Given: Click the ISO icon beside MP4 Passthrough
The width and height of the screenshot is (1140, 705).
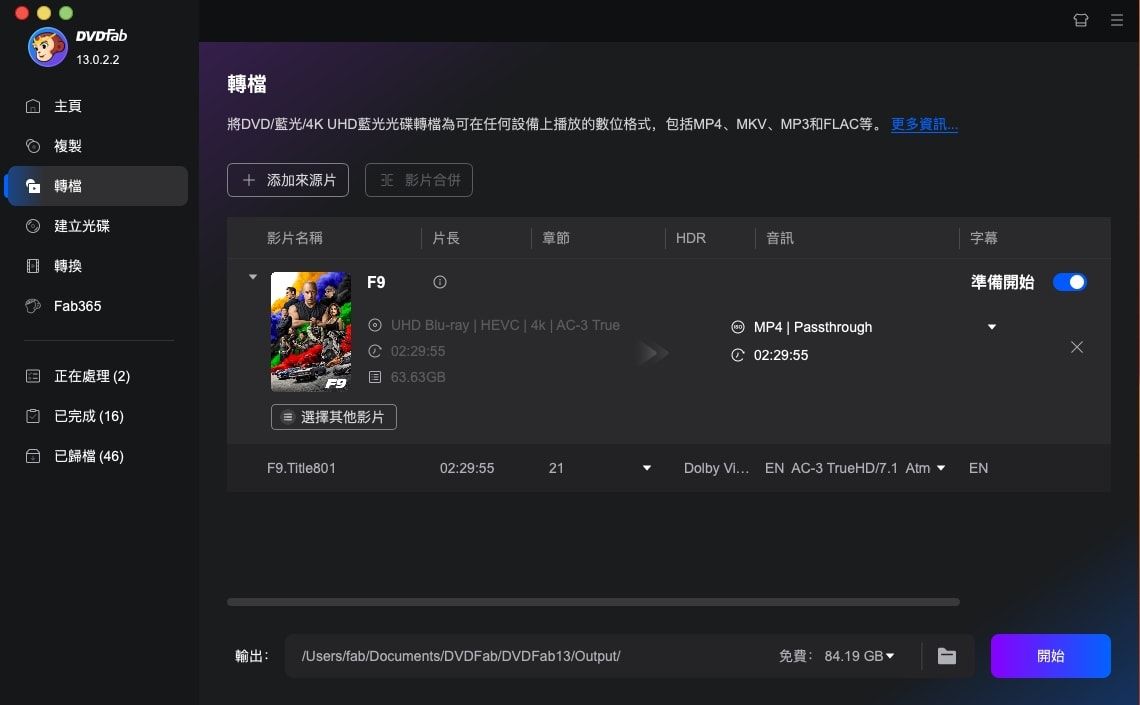Looking at the screenshot, I should click(x=737, y=327).
